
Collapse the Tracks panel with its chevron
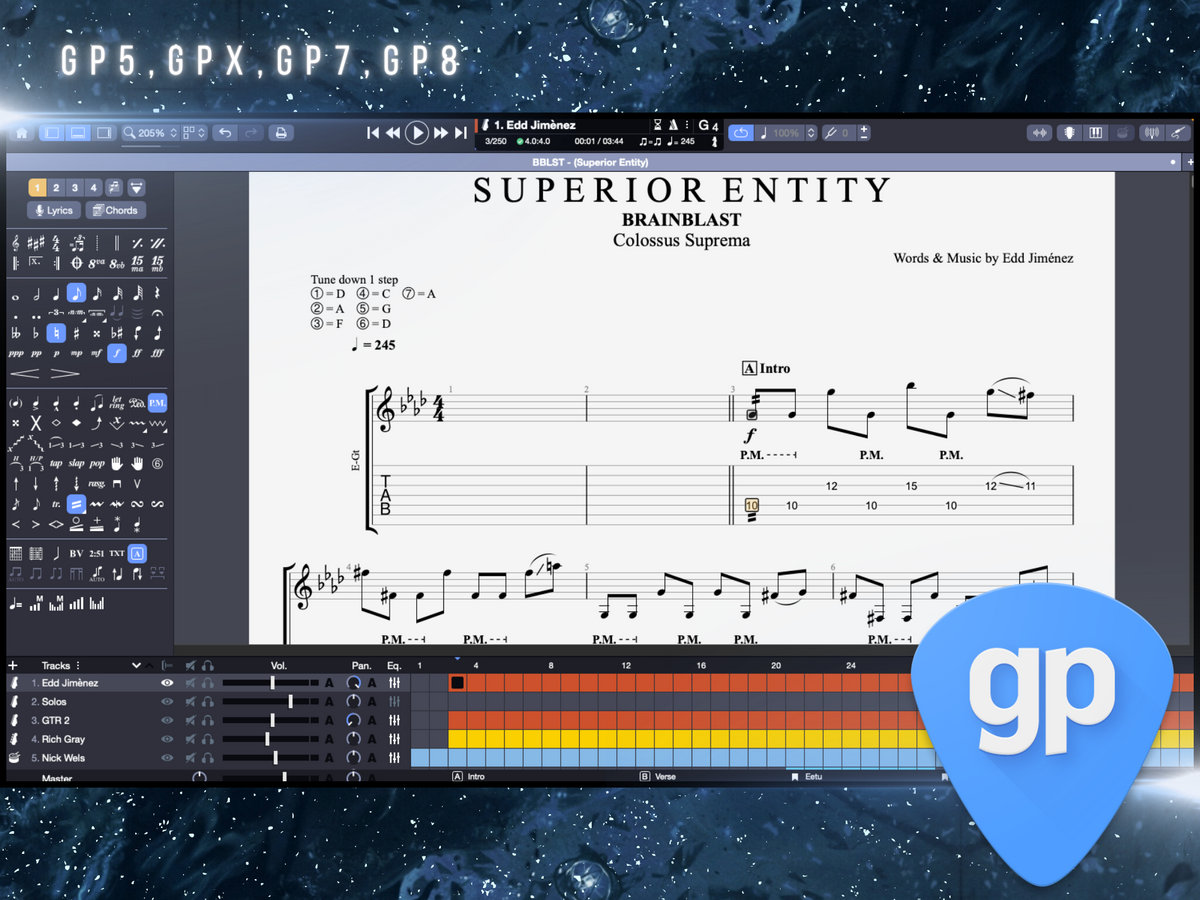pos(137,666)
